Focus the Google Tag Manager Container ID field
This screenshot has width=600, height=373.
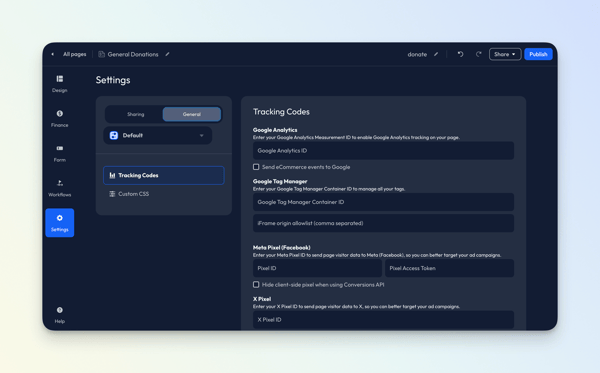pyautogui.click(x=383, y=202)
